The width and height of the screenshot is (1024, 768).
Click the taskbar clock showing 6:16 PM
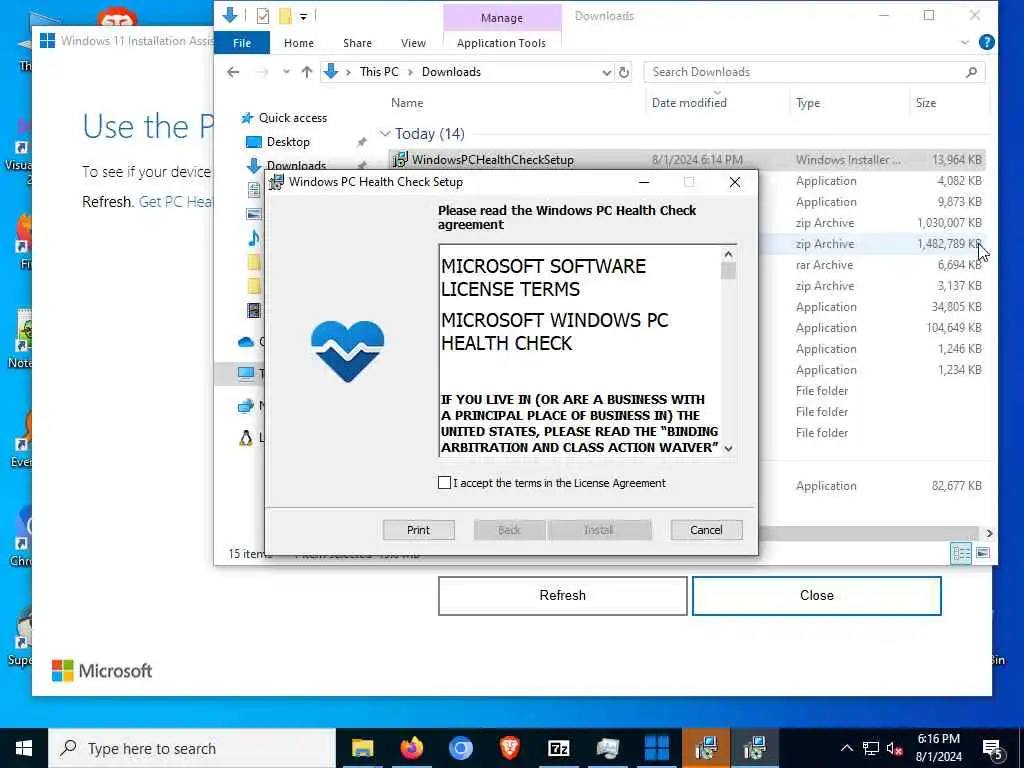click(938, 748)
